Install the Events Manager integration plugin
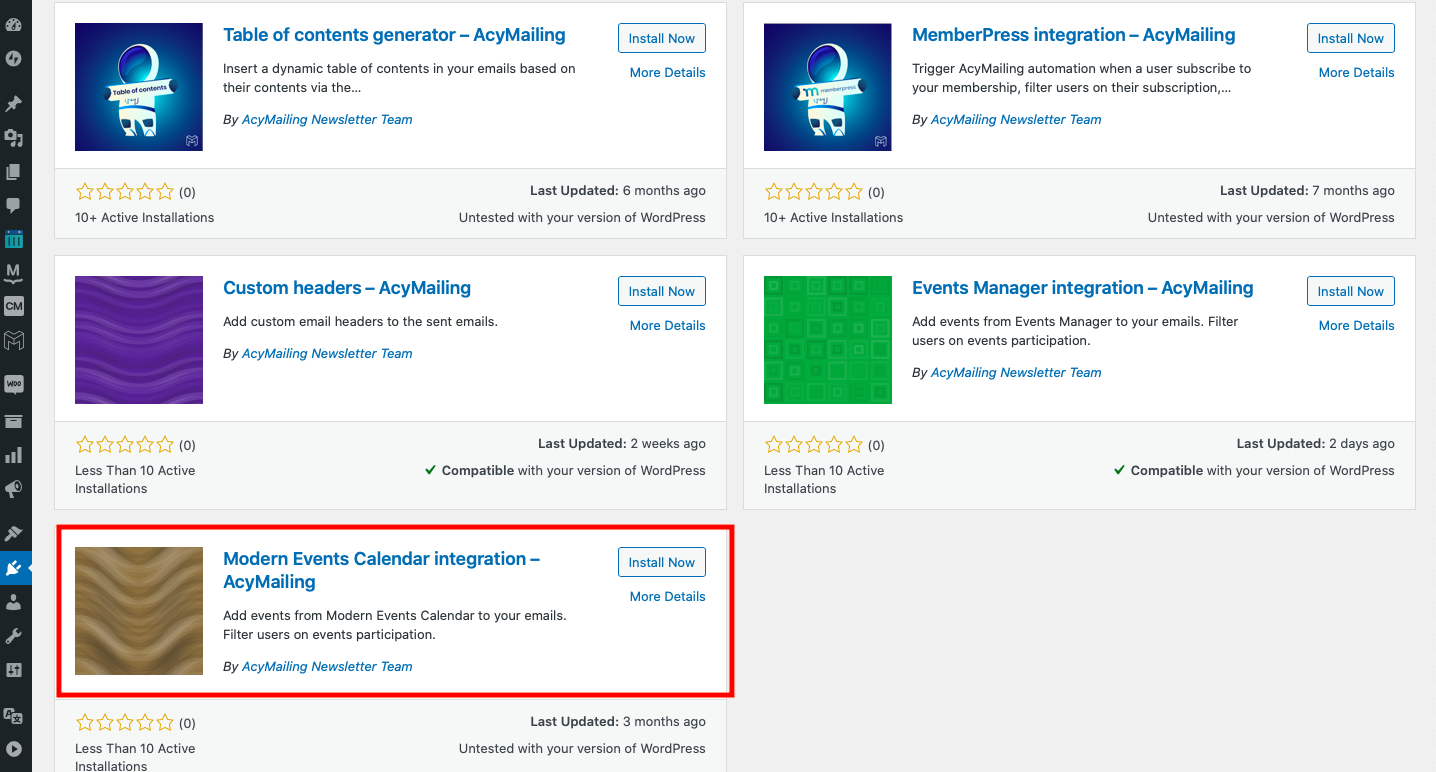 (x=1351, y=291)
